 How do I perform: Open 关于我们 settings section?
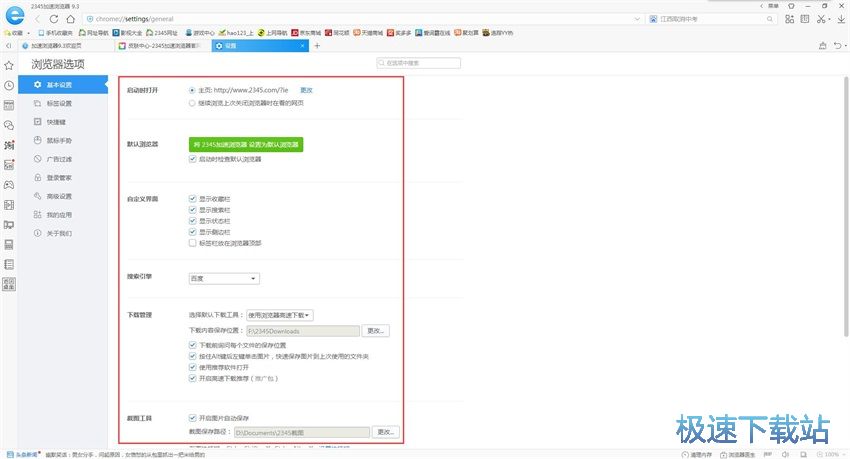(63, 234)
